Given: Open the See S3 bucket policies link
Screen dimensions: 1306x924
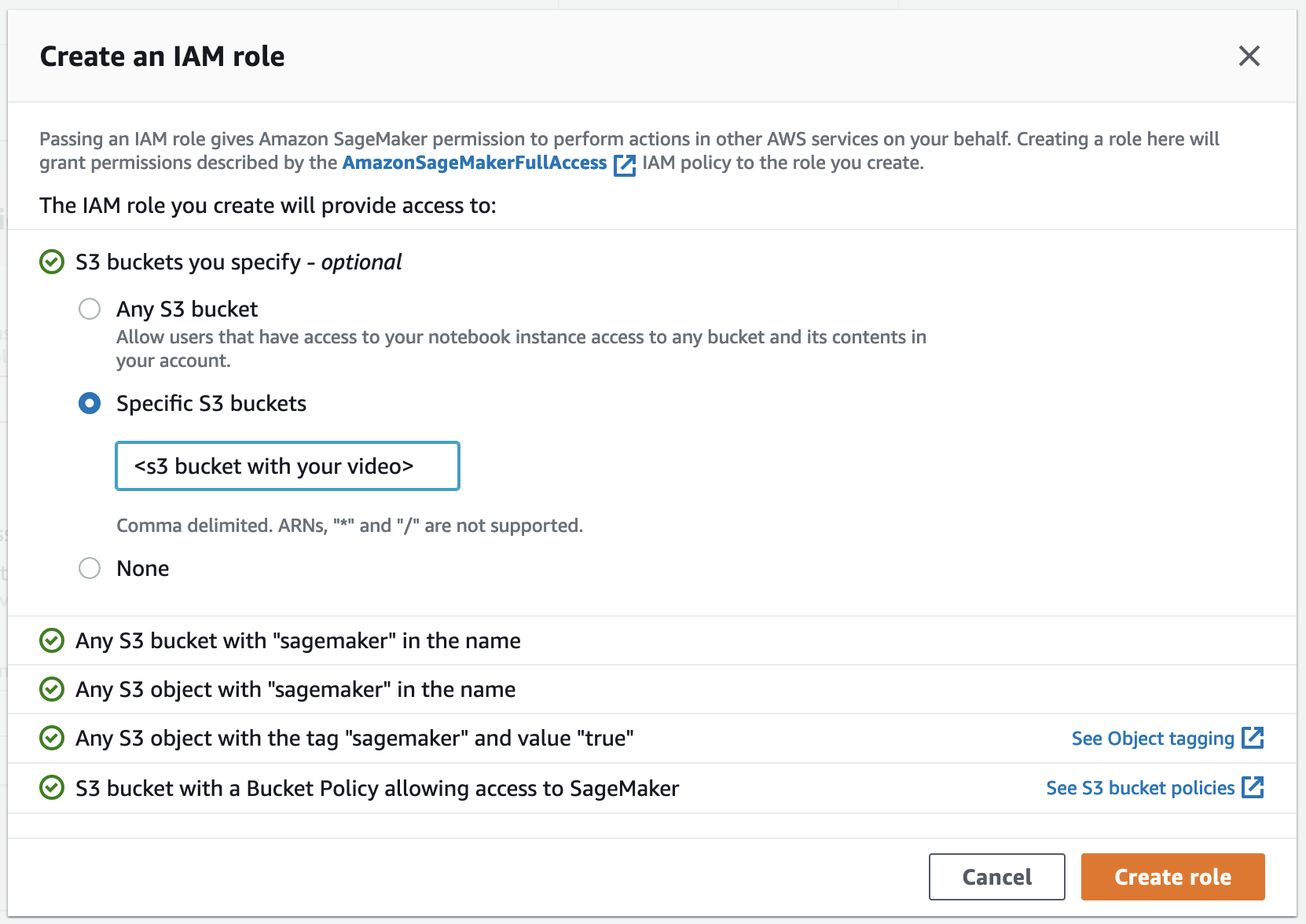Looking at the screenshot, I should click(x=1139, y=788).
